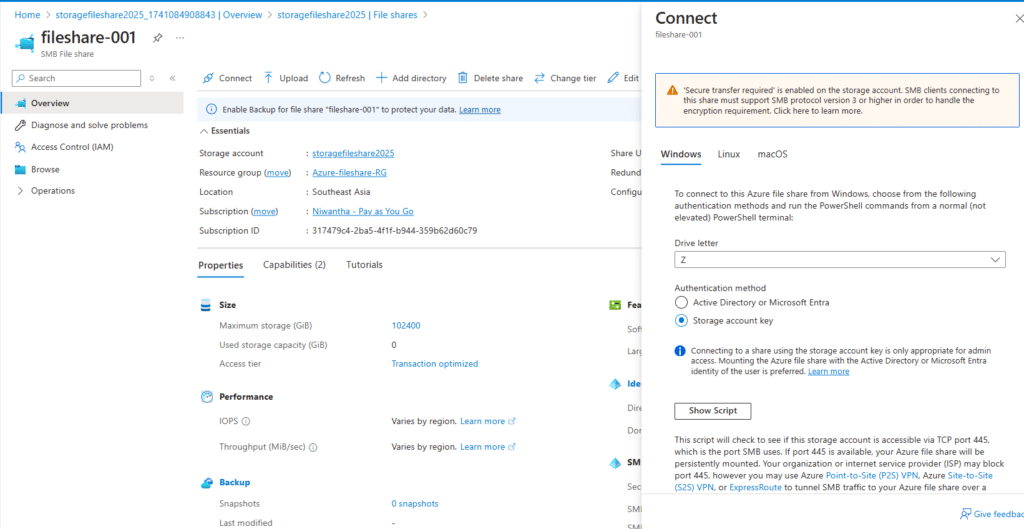Pin fileshare-001 using the pin icon

pos(157,38)
